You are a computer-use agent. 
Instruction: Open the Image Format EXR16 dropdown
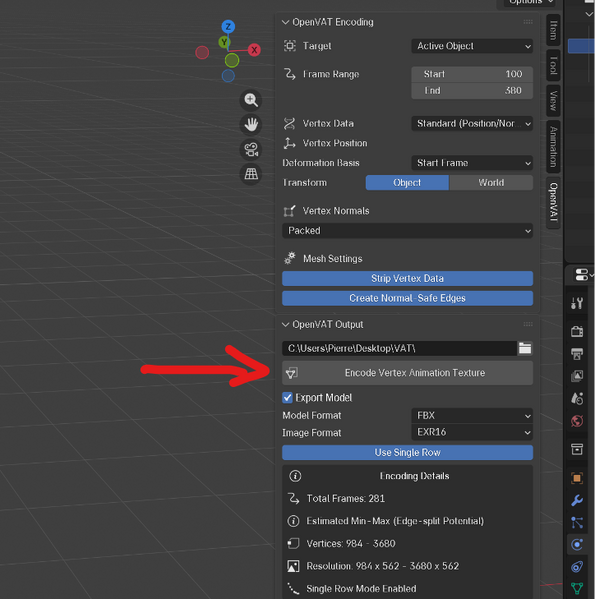(472, 432)
